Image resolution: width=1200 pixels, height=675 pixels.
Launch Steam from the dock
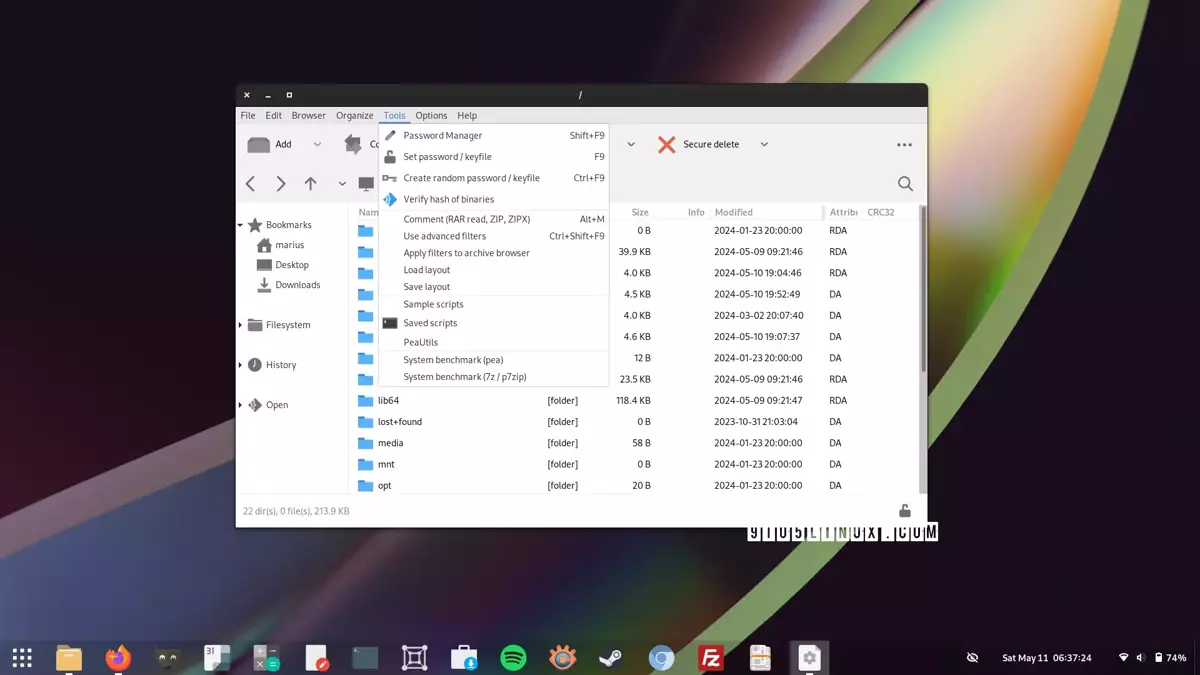612,657
